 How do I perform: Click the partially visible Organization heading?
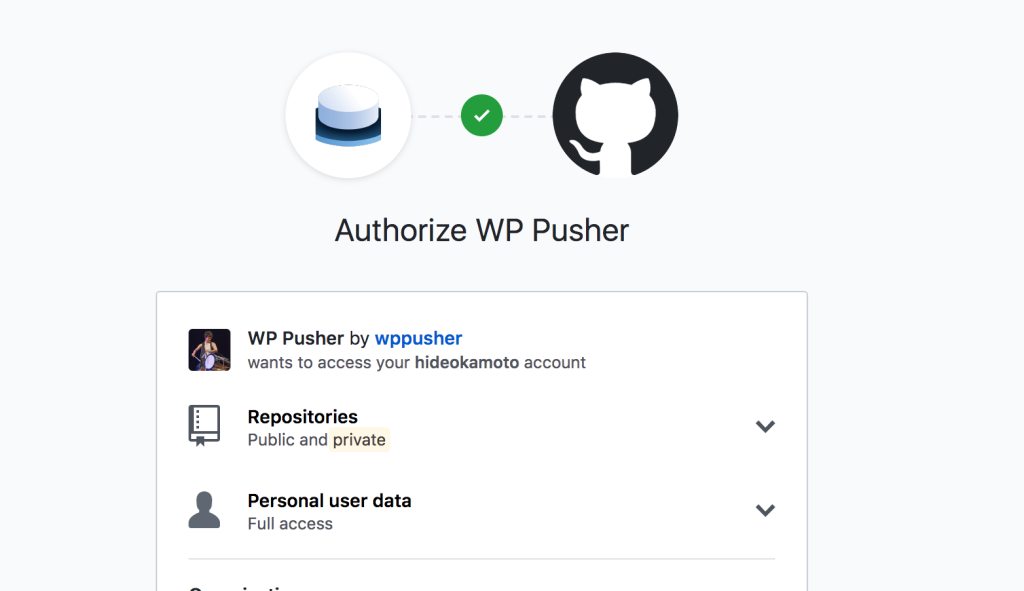[x=245, y=588]
